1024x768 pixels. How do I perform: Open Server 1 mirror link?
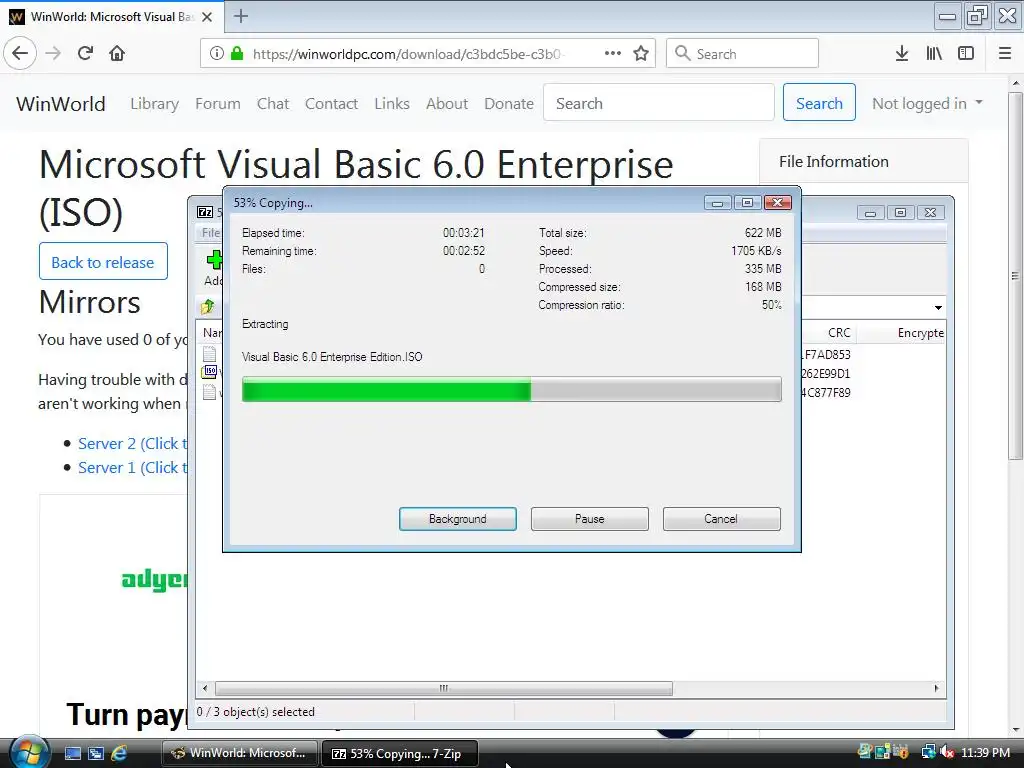coord(133,468)
